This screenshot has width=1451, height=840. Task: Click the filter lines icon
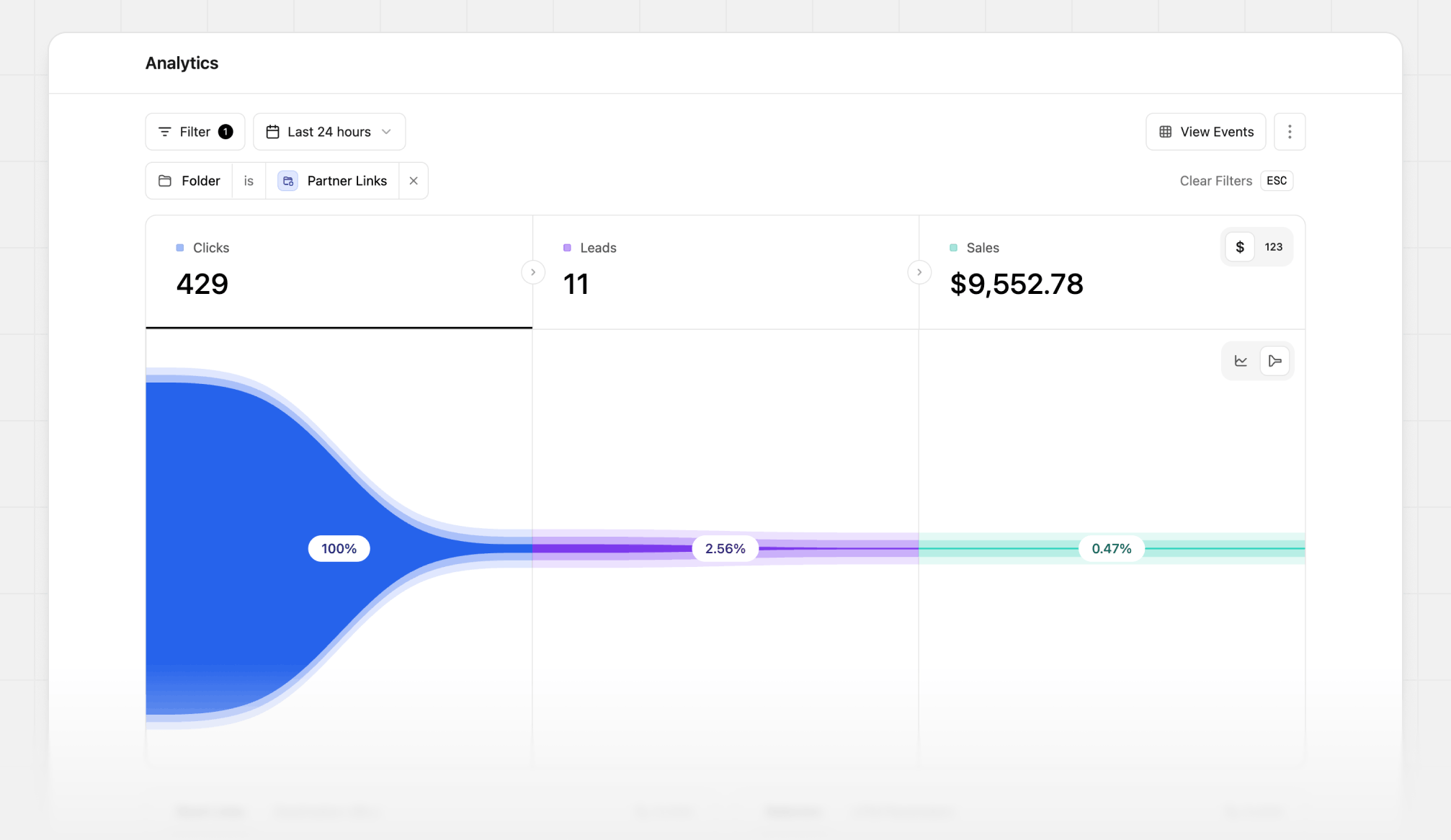(165, 132)
